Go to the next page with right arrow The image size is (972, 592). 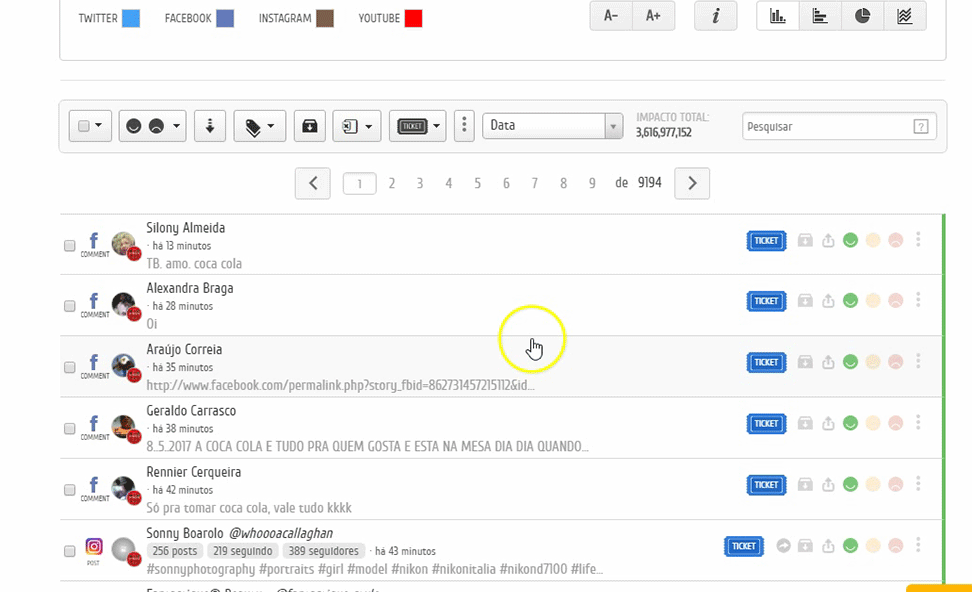(x=692, y=183)
